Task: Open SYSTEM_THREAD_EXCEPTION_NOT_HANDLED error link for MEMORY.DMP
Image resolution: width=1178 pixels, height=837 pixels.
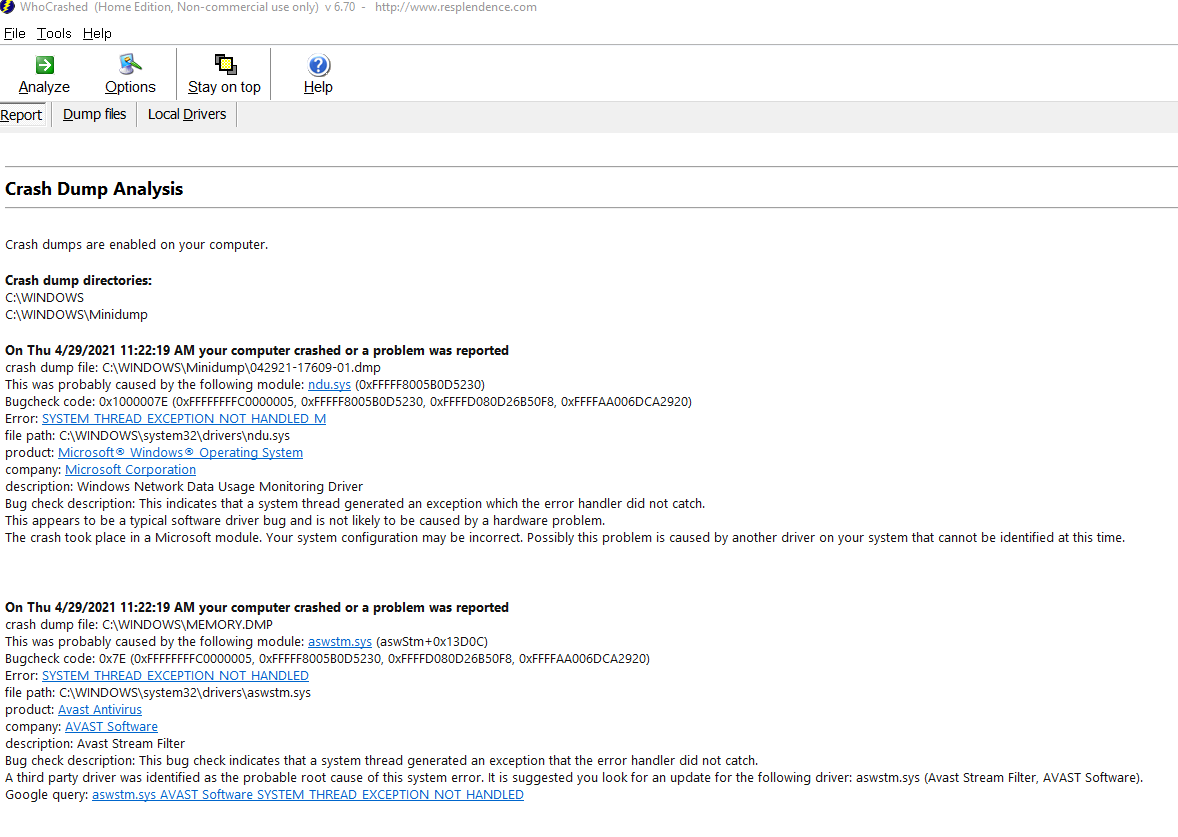Action: point(175,675)
